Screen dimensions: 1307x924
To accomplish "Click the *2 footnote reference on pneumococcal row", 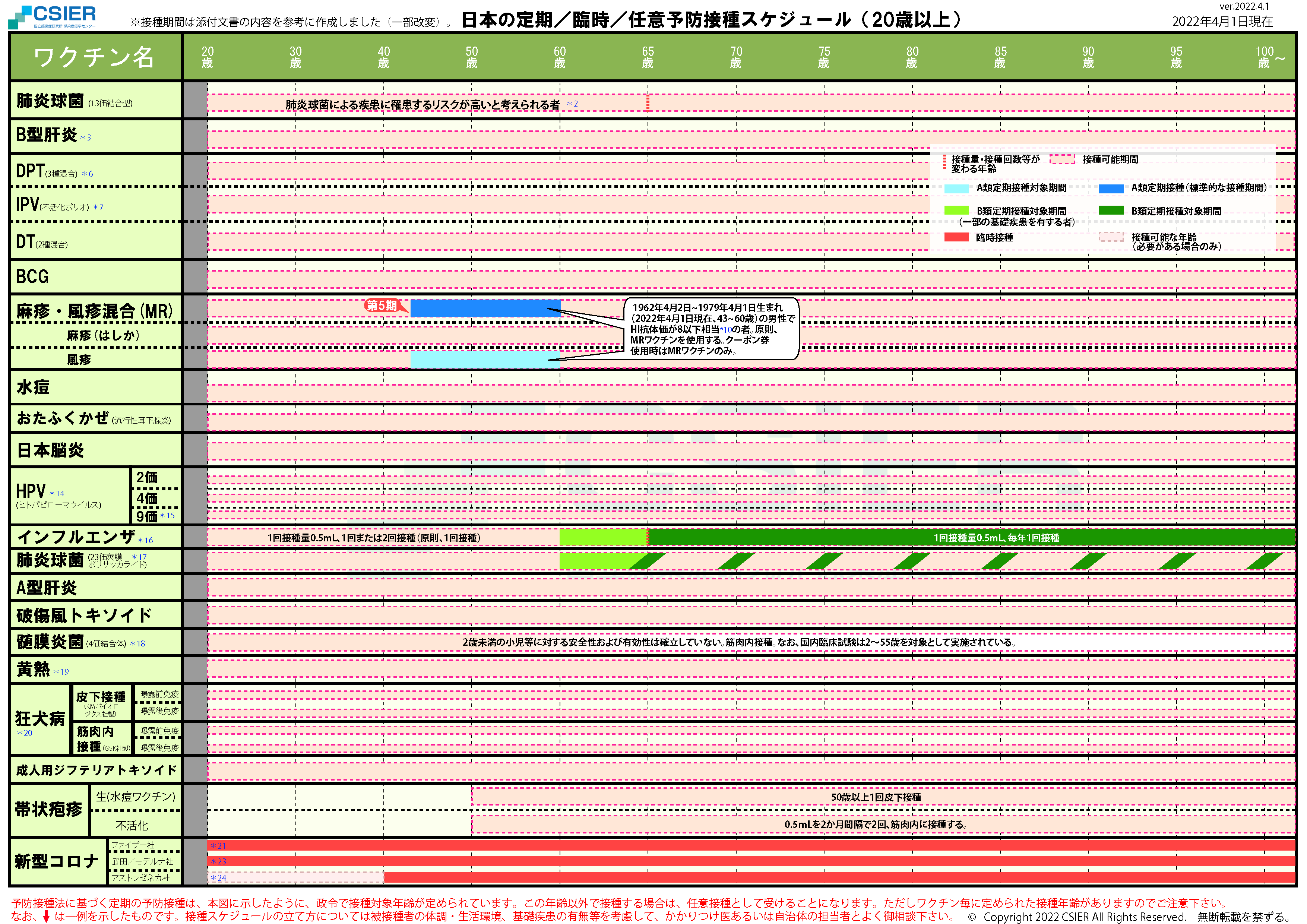I will click(572, 104).
